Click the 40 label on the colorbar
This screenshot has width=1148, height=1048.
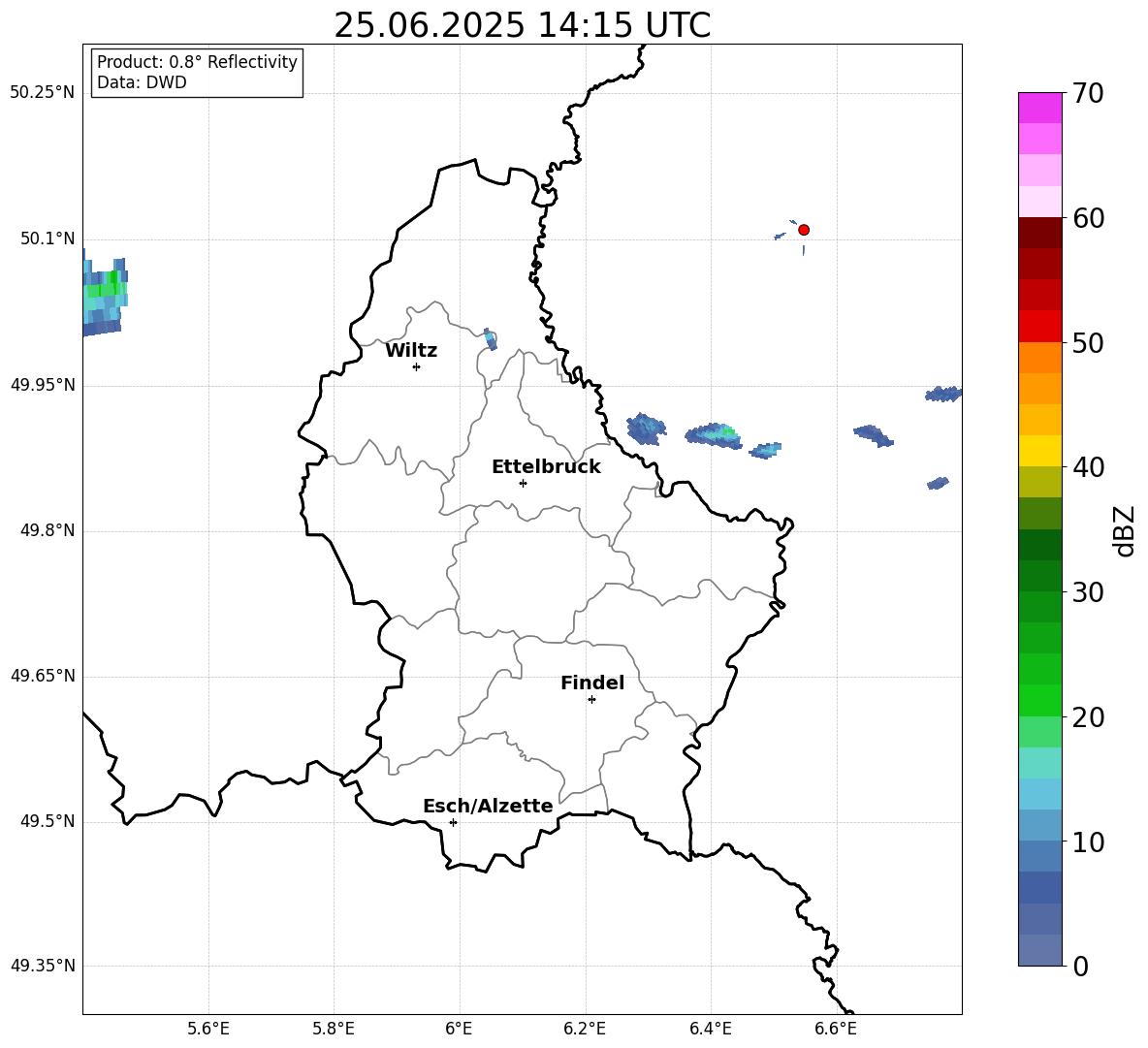coord(1088,467)
